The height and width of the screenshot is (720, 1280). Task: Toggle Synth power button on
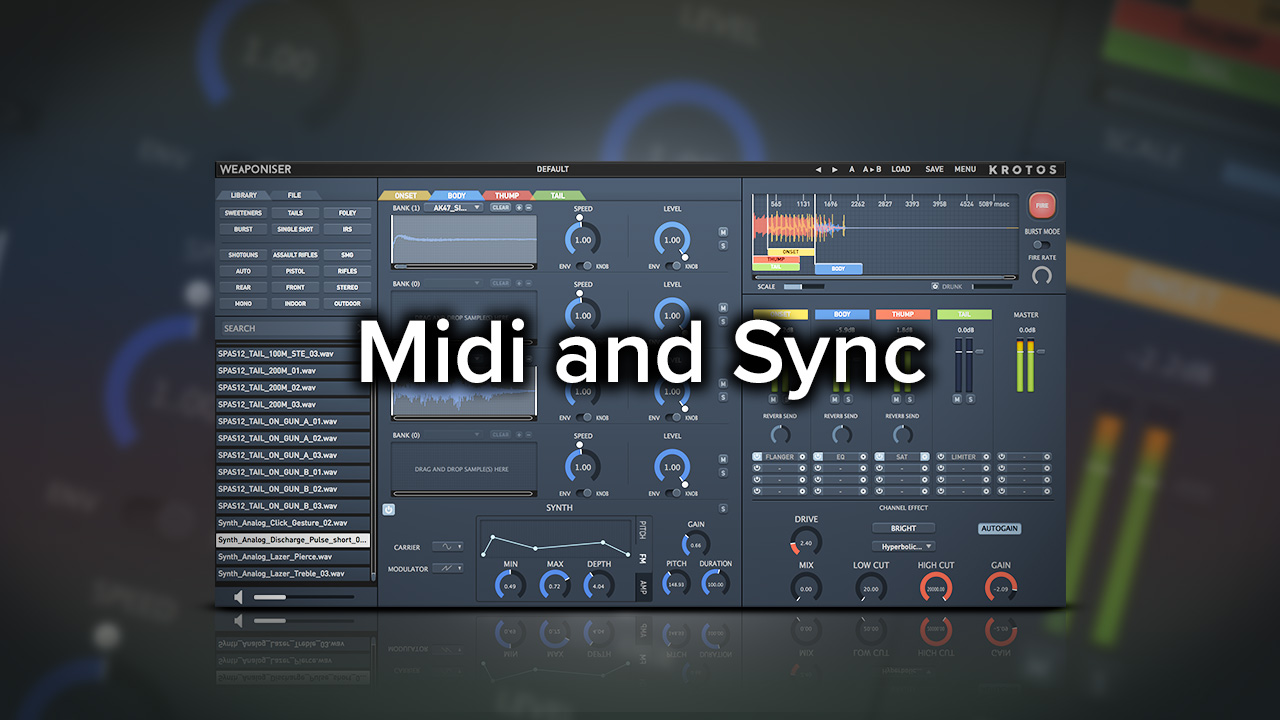coord(389,509)
